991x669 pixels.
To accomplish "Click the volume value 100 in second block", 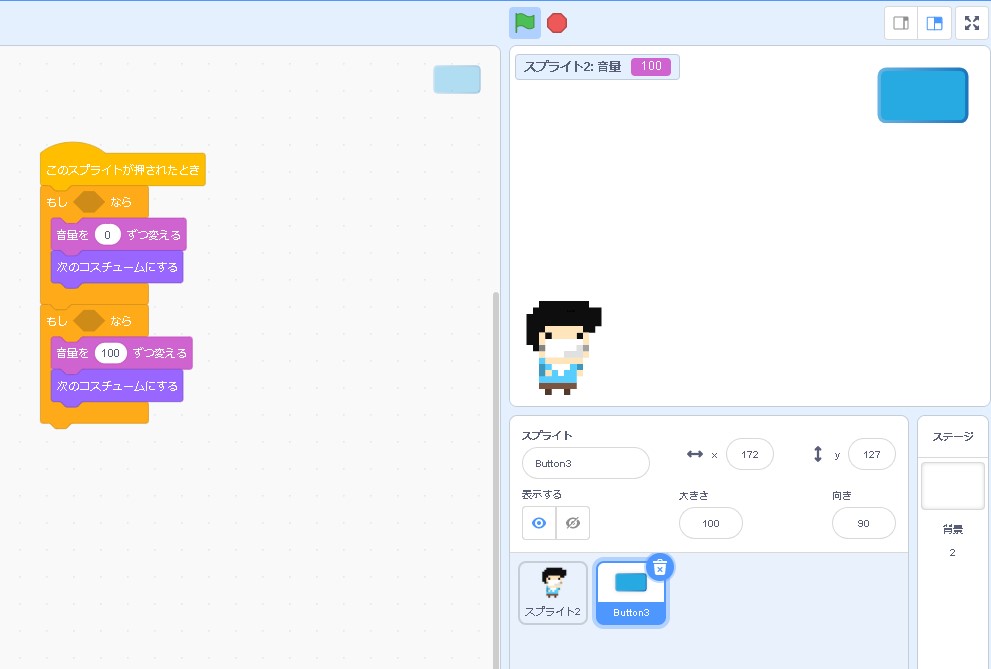I will (x=110, y=353).
